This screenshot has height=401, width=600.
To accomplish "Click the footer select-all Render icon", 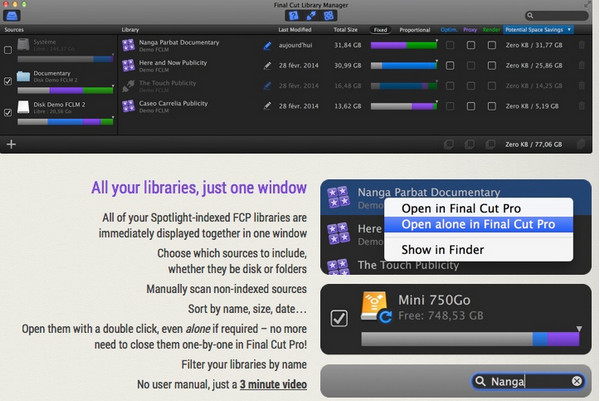I will 490,145.
